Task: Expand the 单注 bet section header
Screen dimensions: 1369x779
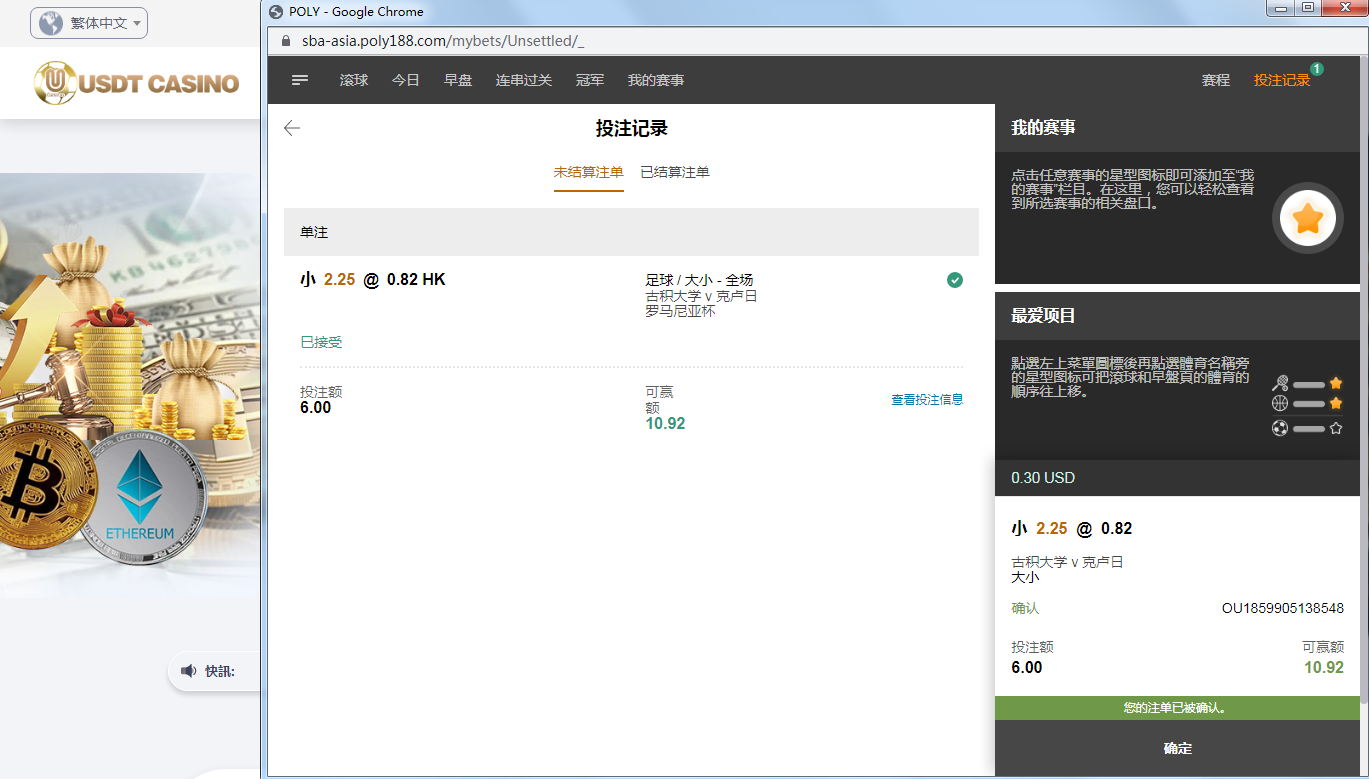Action: click(x=631, y=232)
